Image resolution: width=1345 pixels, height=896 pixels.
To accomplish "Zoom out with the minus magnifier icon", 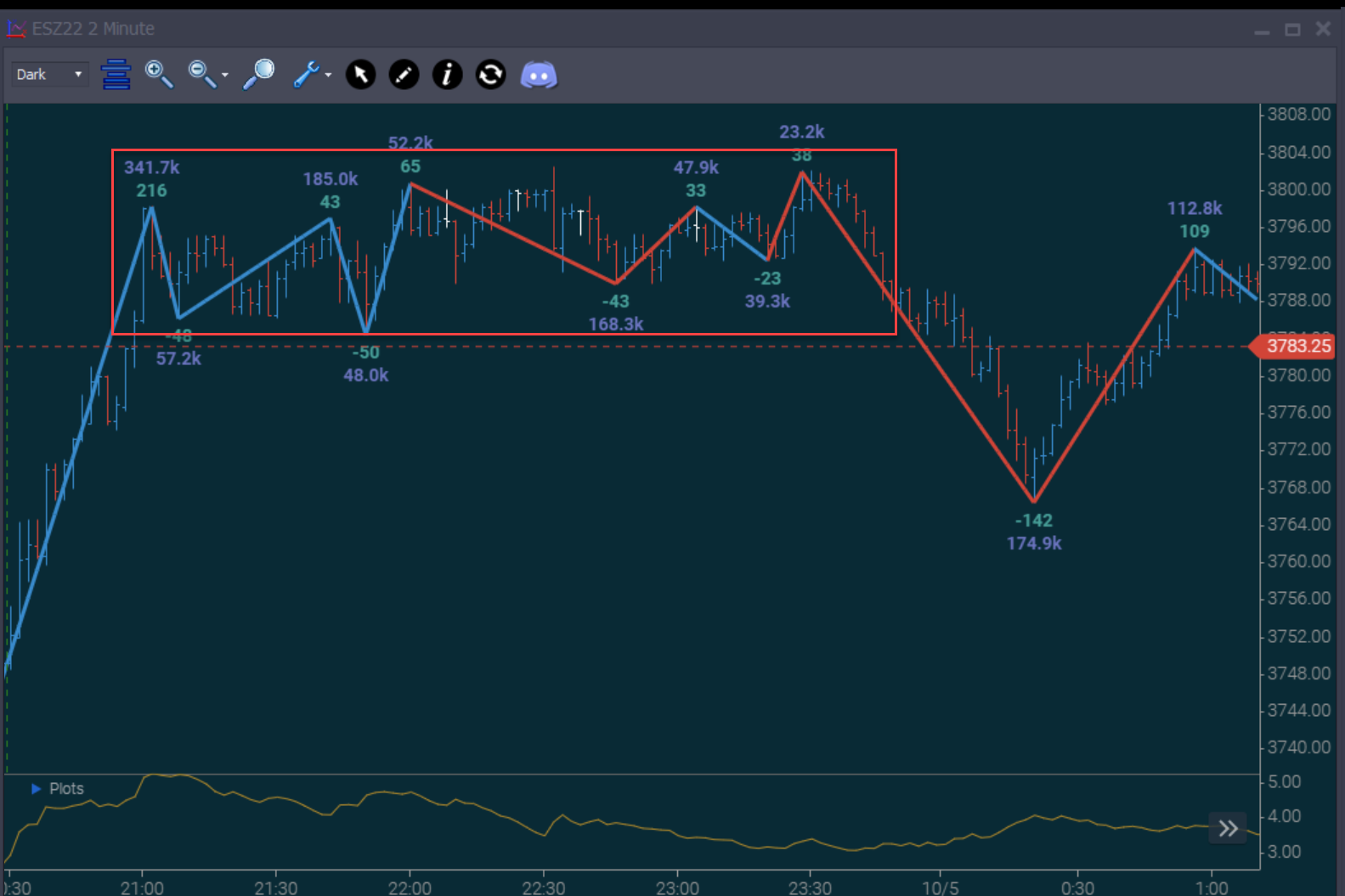I will (201, 75).
